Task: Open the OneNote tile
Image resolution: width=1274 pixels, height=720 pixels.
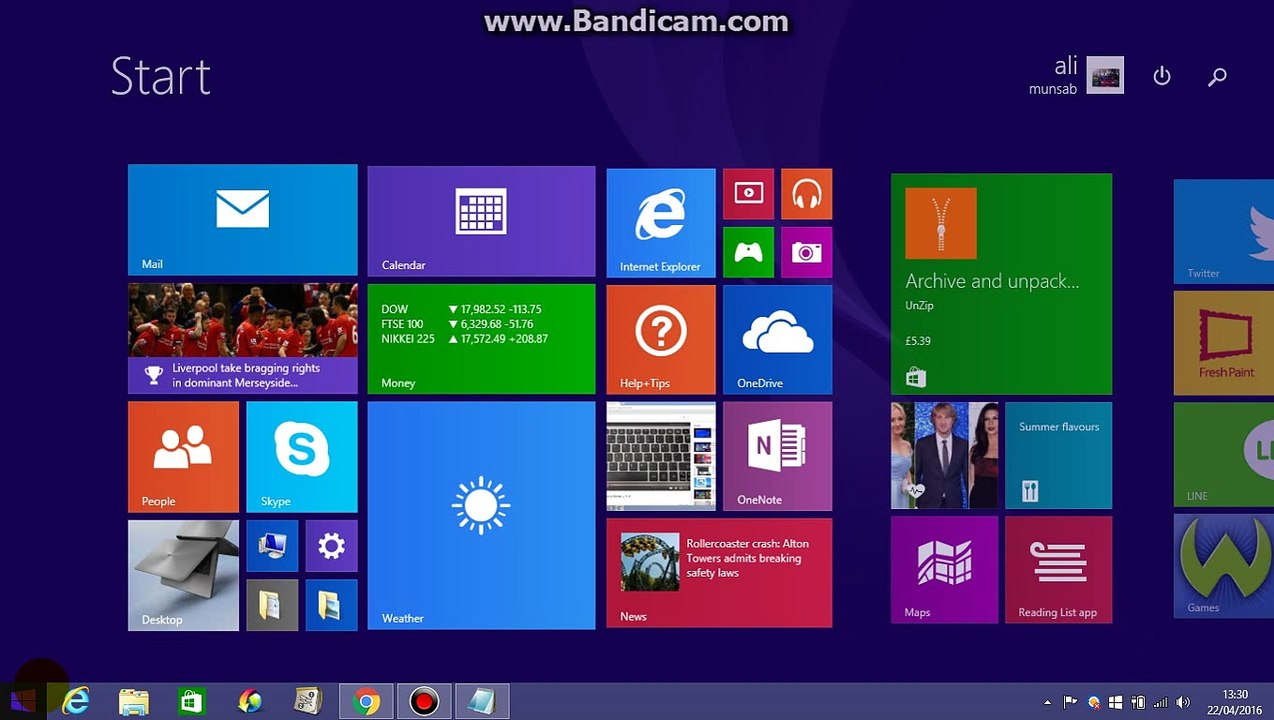Action: click(777, 456)
